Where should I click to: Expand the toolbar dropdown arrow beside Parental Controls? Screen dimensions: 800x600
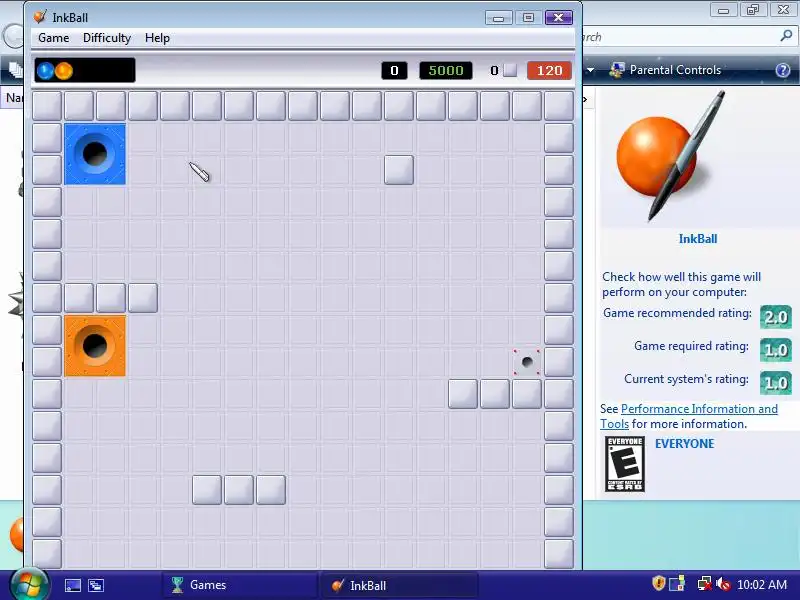590,70
